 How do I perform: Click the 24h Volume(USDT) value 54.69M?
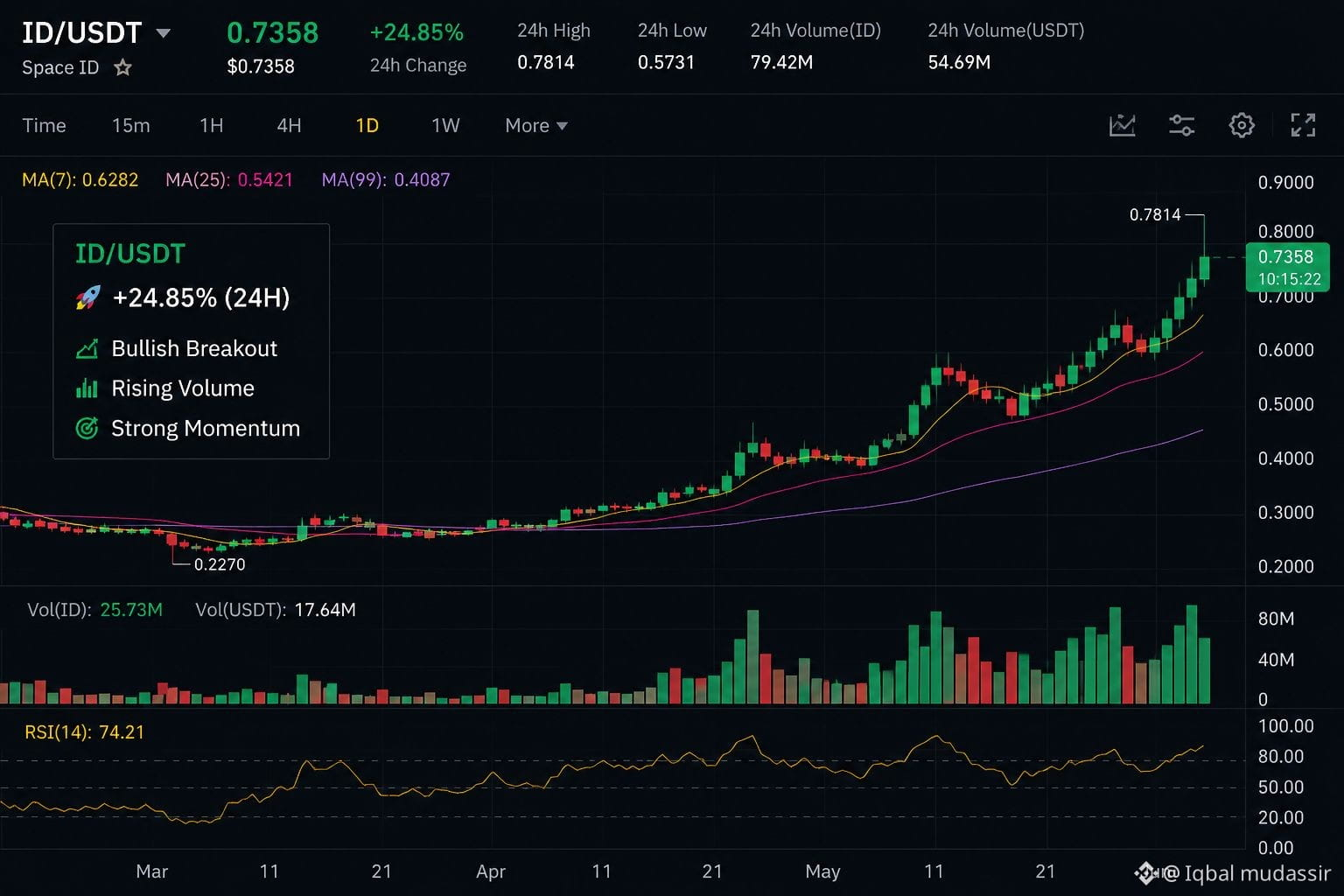(959, 62)
